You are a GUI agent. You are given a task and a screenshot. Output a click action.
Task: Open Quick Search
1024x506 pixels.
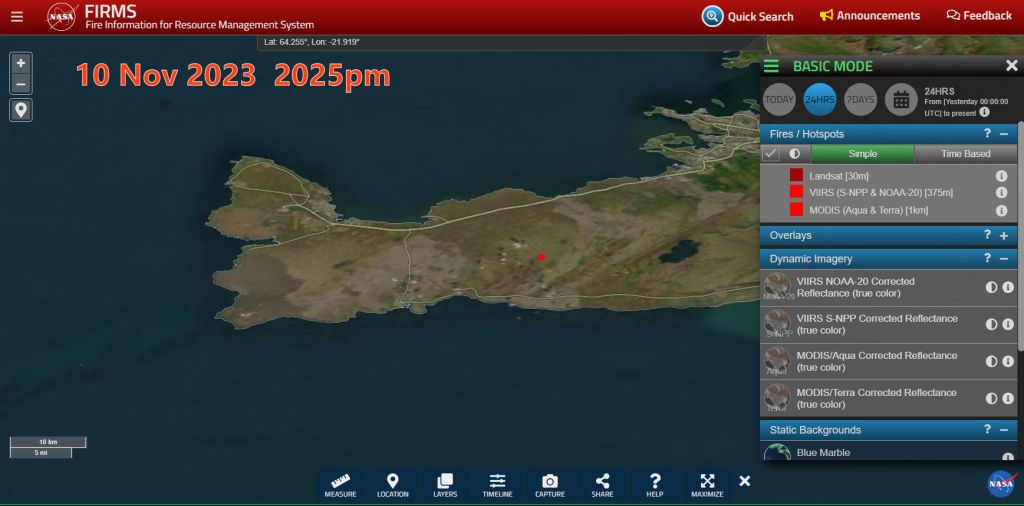tap(748, 16)
